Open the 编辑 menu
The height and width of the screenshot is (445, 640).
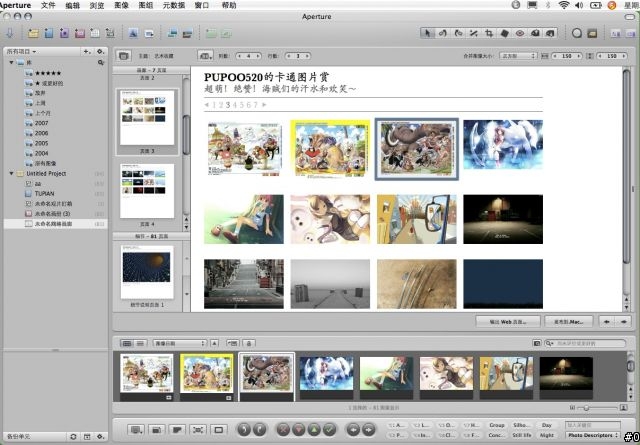[x=72, y=5]
